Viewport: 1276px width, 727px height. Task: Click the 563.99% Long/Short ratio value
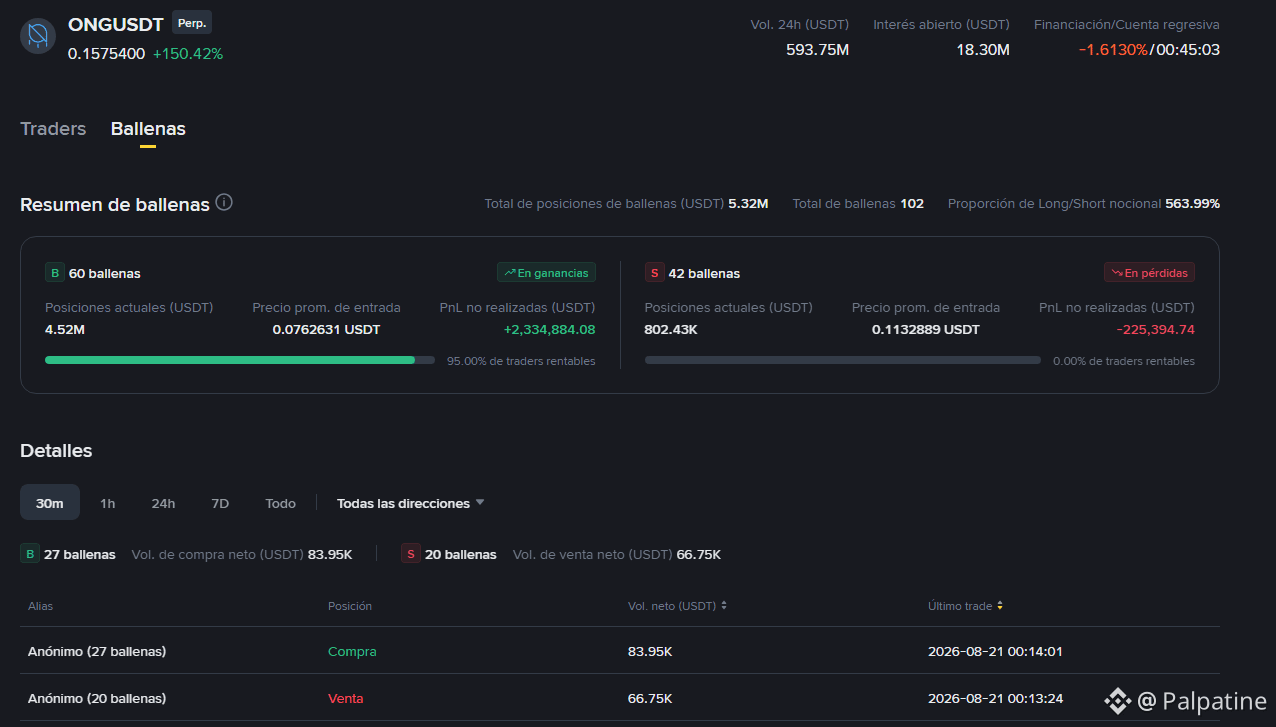tap(1192, 203)
